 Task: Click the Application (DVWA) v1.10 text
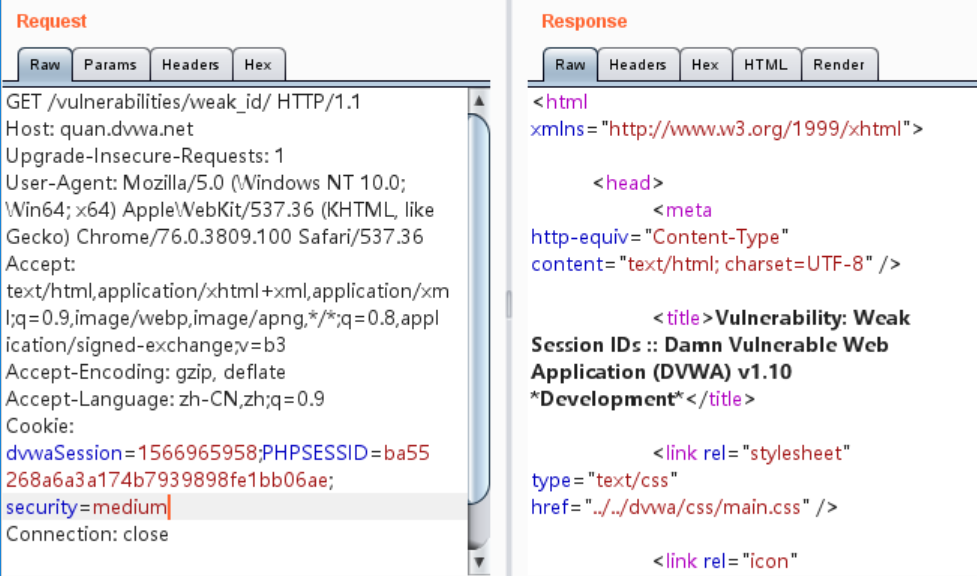coord(661,372)
